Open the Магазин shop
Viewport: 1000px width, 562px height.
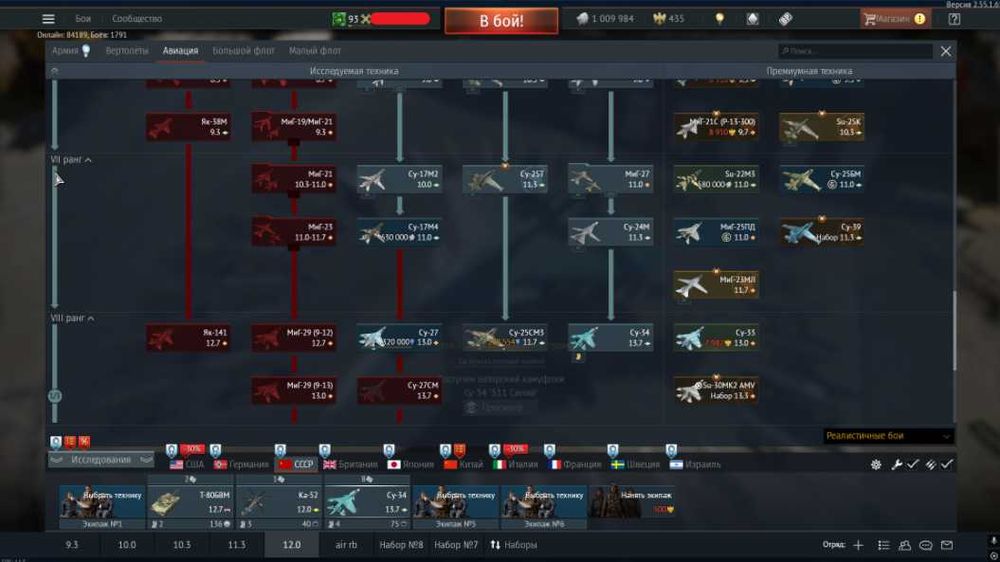pos(894,18)
